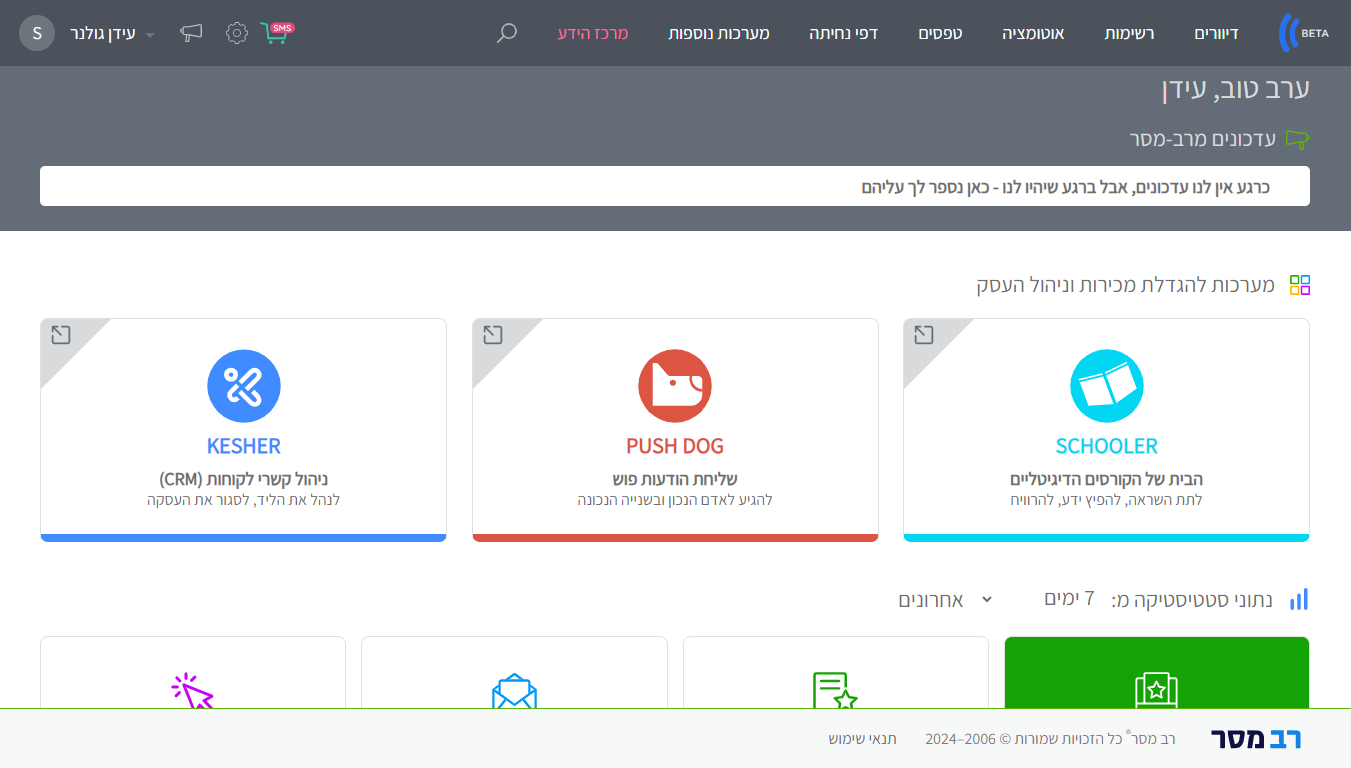This screenshot has height=768, width=1351.
Task: Click the נתוני סטטיסטיקה מ: label
Action: pyautogui.click(x=1192, y=600)
